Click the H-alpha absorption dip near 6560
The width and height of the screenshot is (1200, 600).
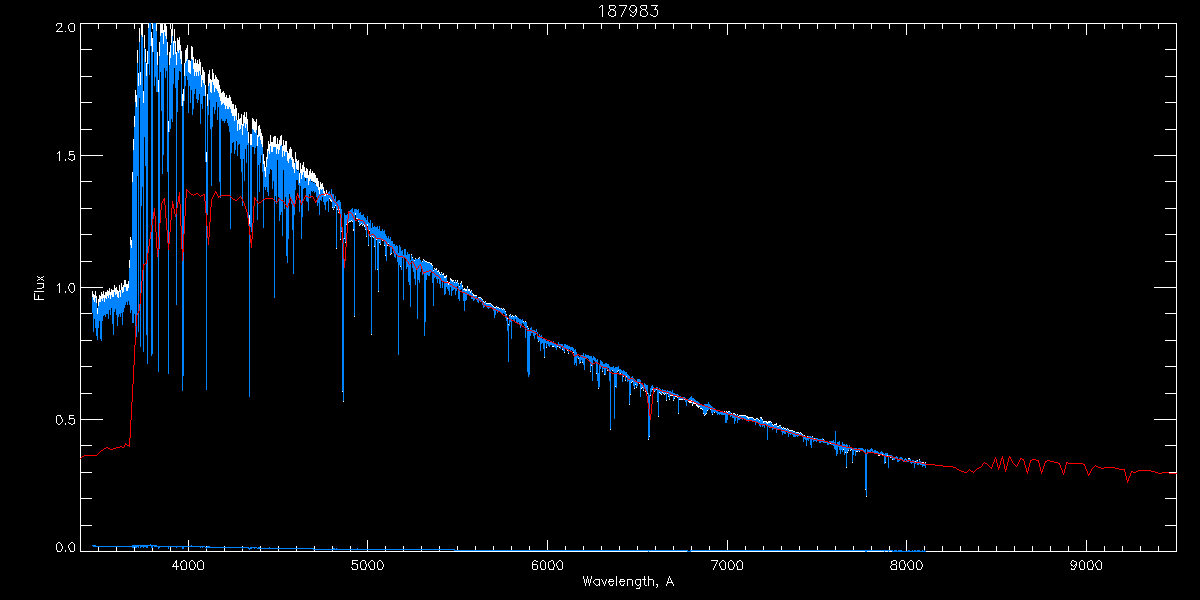pyautogui.click(x=650, y=415)
